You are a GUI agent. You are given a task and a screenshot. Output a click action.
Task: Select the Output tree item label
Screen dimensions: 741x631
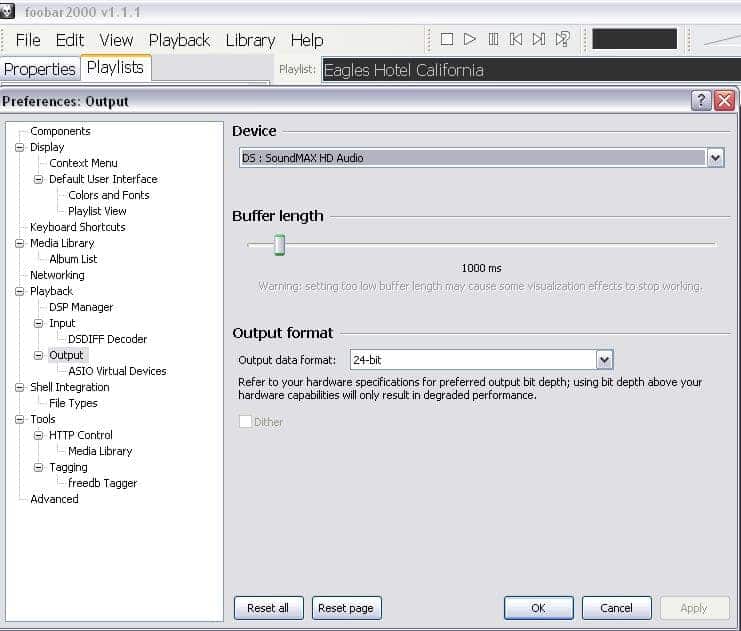tap(66, 355)
